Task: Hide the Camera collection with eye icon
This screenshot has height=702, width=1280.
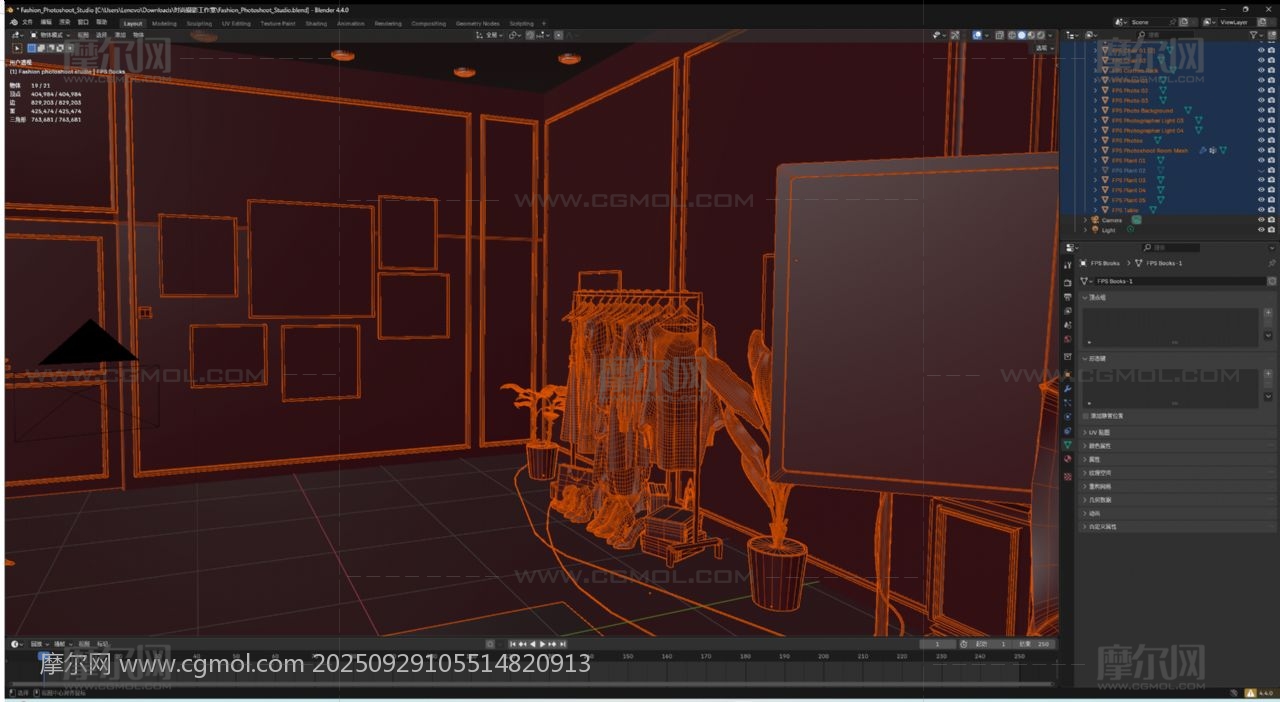Action: tap(1260, 220)
